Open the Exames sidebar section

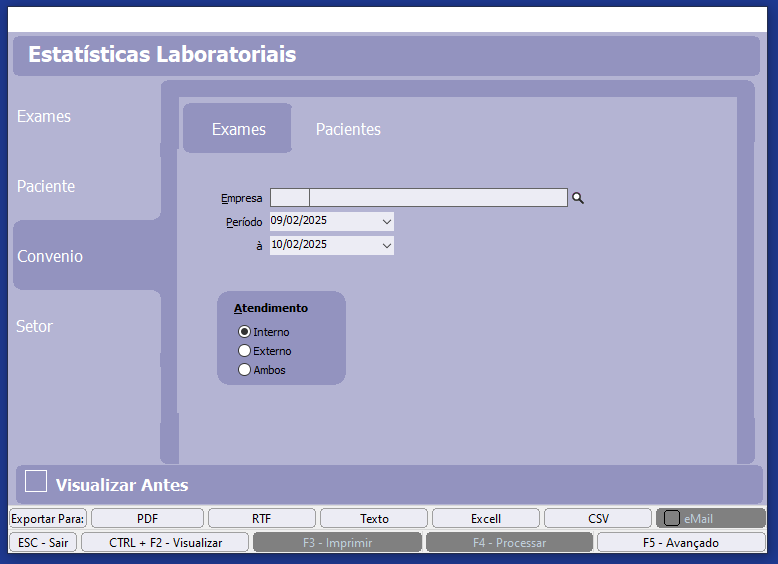44,116
